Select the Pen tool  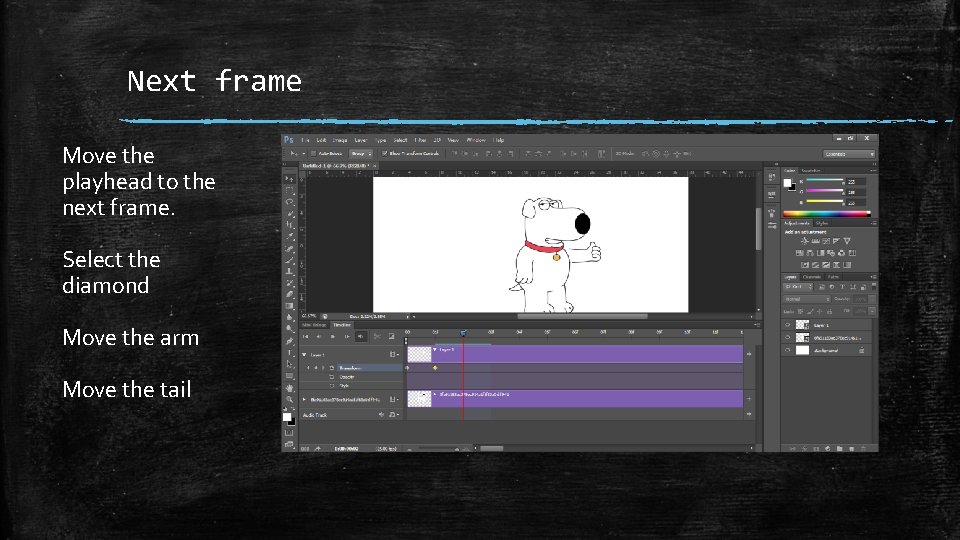[x=290, y=341]
